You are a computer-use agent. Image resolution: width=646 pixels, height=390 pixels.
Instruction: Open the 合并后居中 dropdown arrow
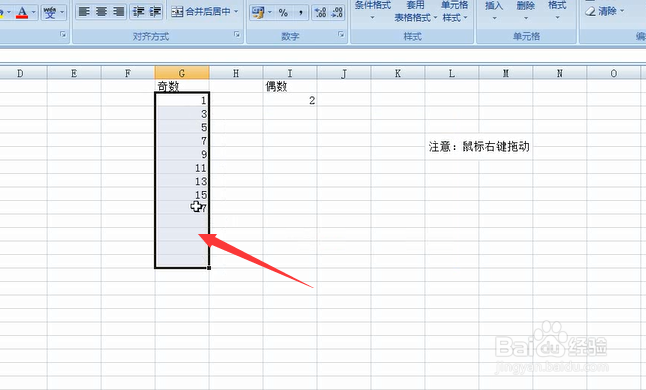236,12
